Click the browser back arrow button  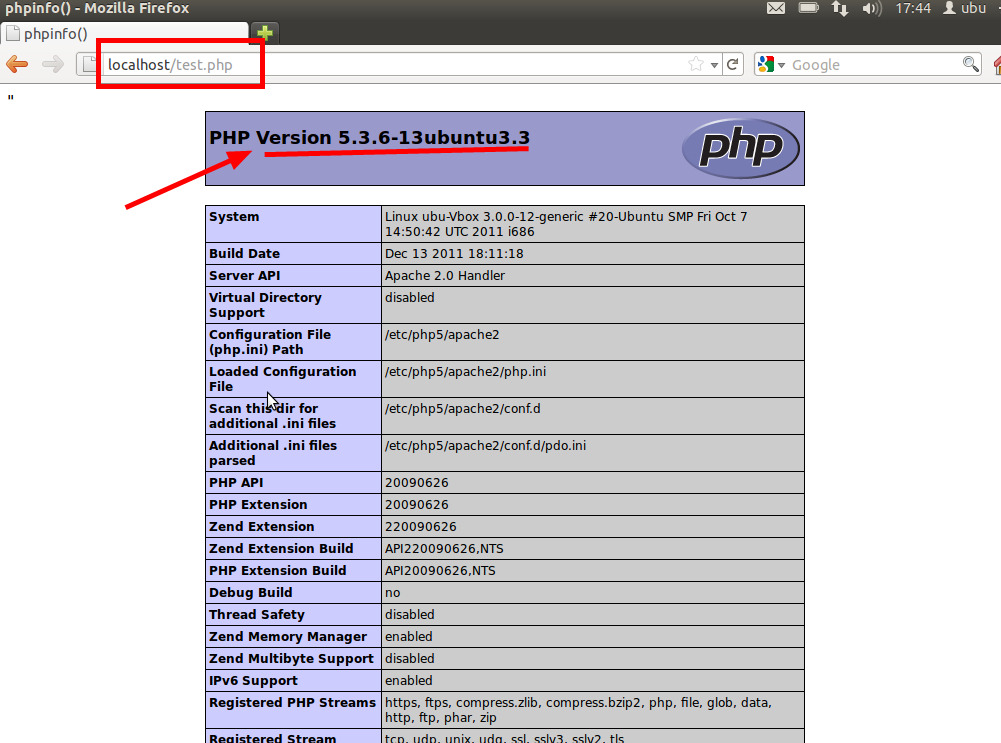[x=17, y=65]
